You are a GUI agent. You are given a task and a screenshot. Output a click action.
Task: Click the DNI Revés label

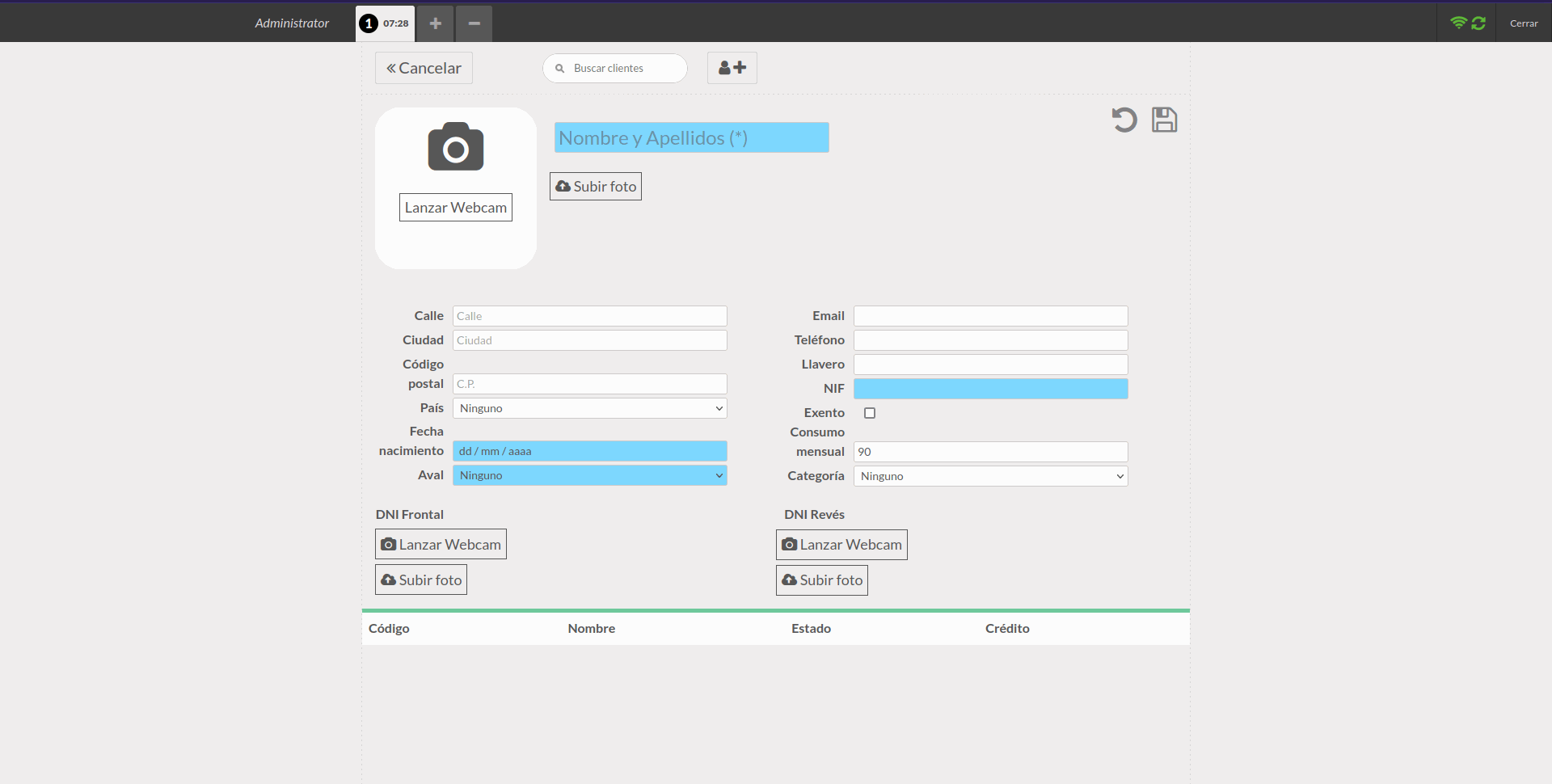click(814, 515)
